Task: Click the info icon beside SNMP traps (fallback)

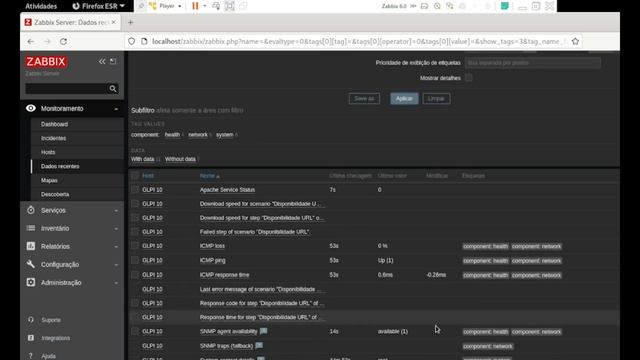Action: pyautogui.click(x=259, y=345)
